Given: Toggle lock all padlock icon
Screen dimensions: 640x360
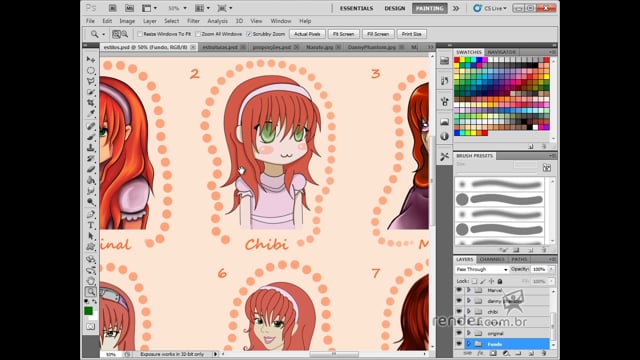Looking at the screenshot, I should (500, 281).
